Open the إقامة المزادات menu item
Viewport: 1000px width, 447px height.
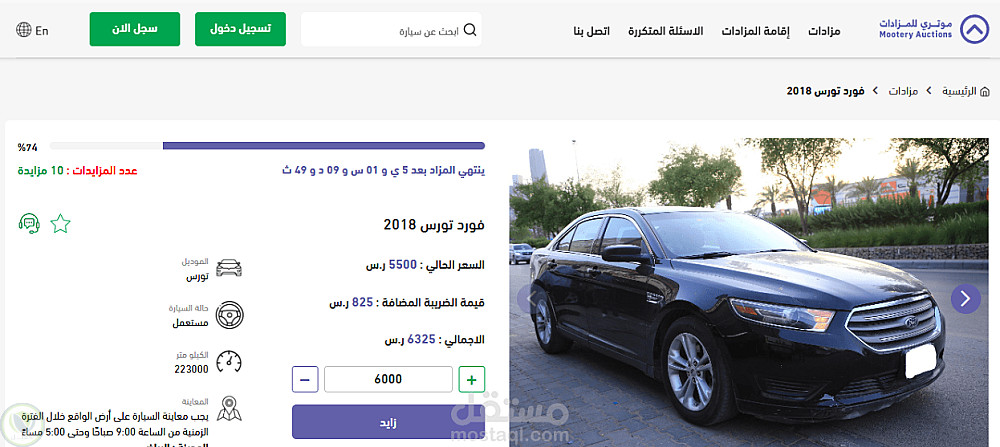(755, 31)
